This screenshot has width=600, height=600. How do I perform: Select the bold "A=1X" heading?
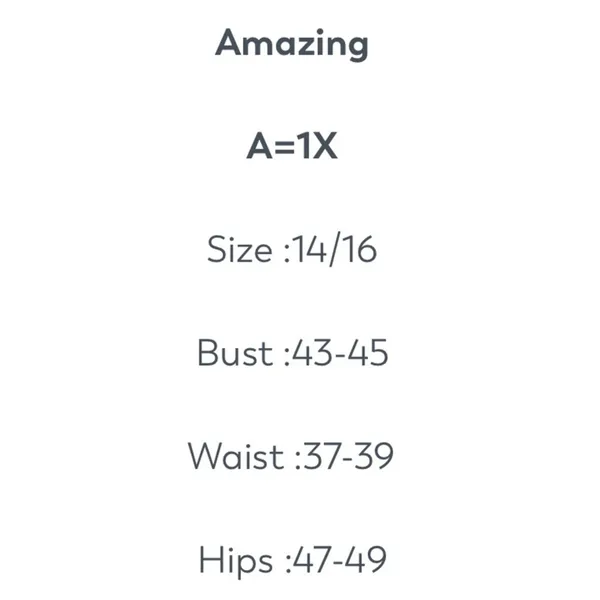coord(292,145)
